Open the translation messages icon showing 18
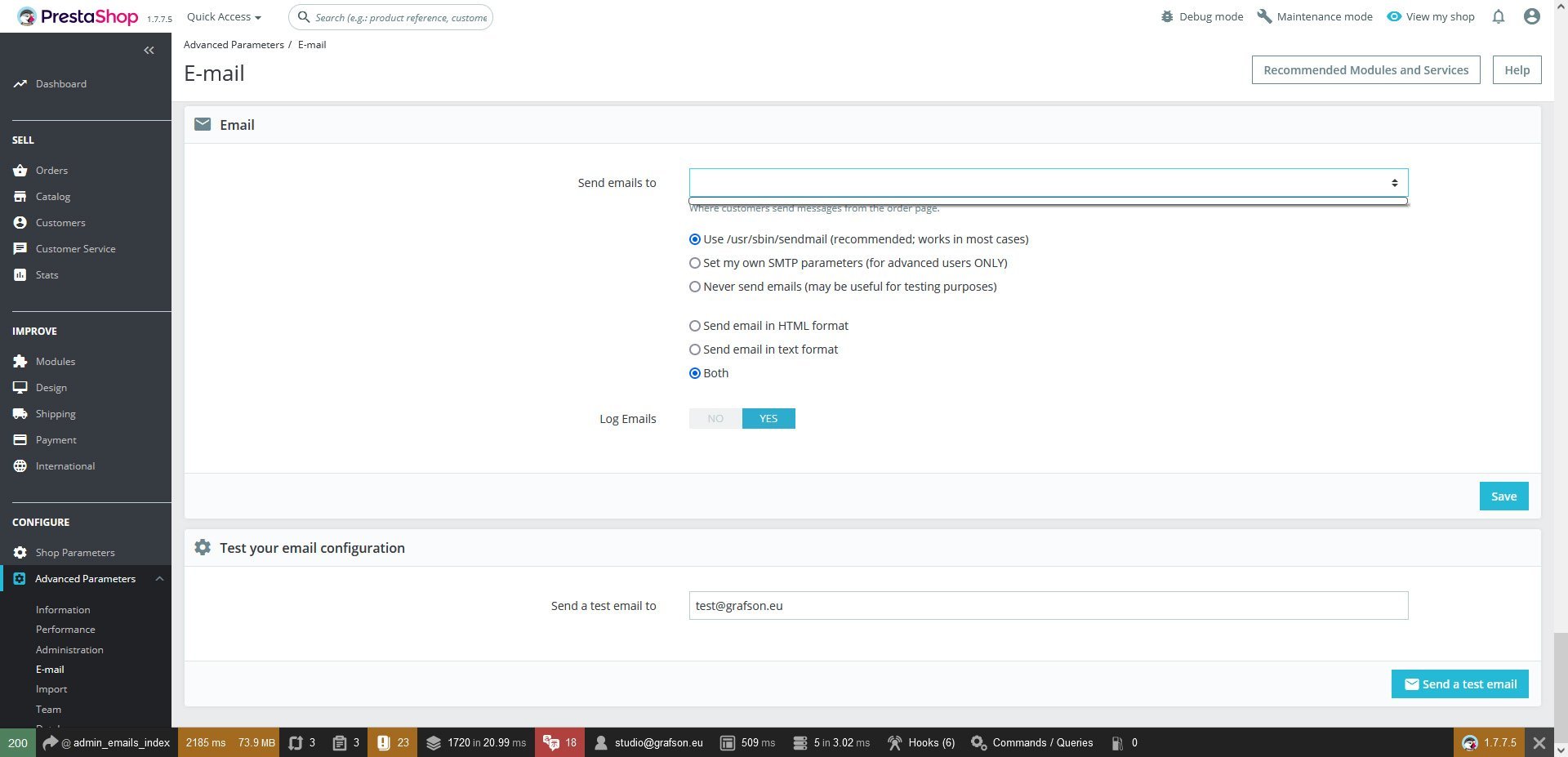The width and height of the screenshot is (1568, 757). coord(560,743)
